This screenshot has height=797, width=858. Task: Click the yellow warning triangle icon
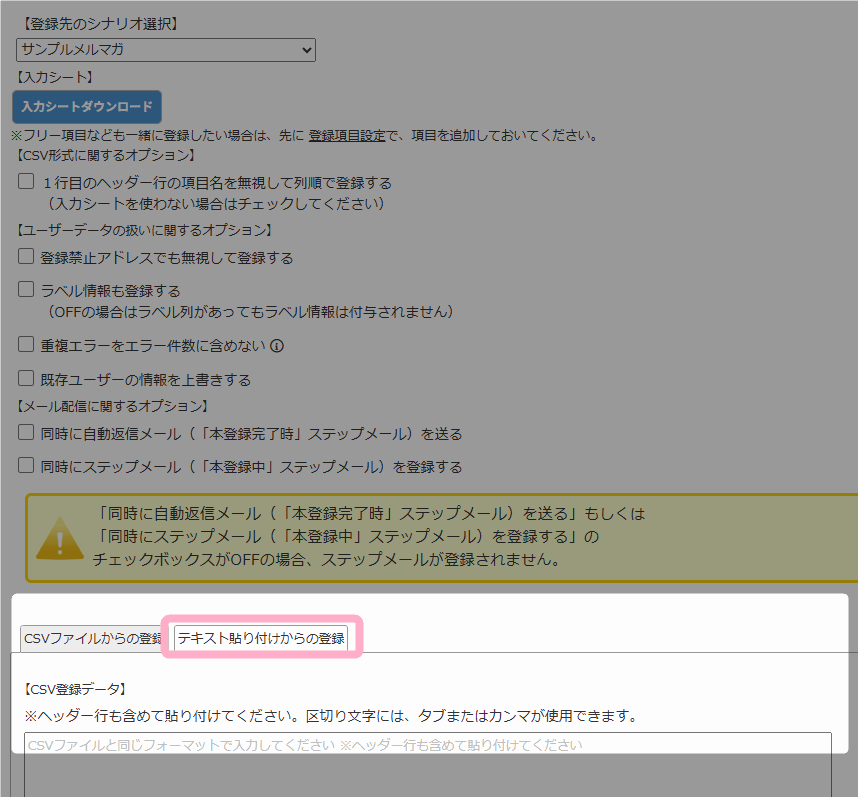tap(60, 539)
